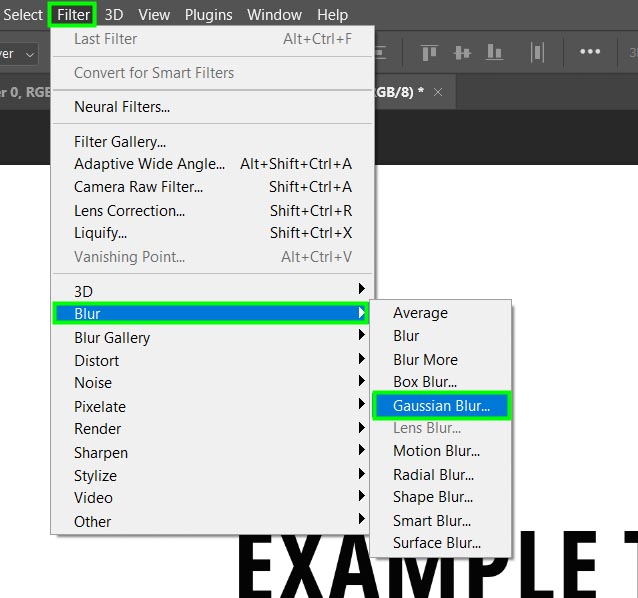Viewport: 638px width, 598px height.
Task: Select Surface Blur
Action: point(441,543)
